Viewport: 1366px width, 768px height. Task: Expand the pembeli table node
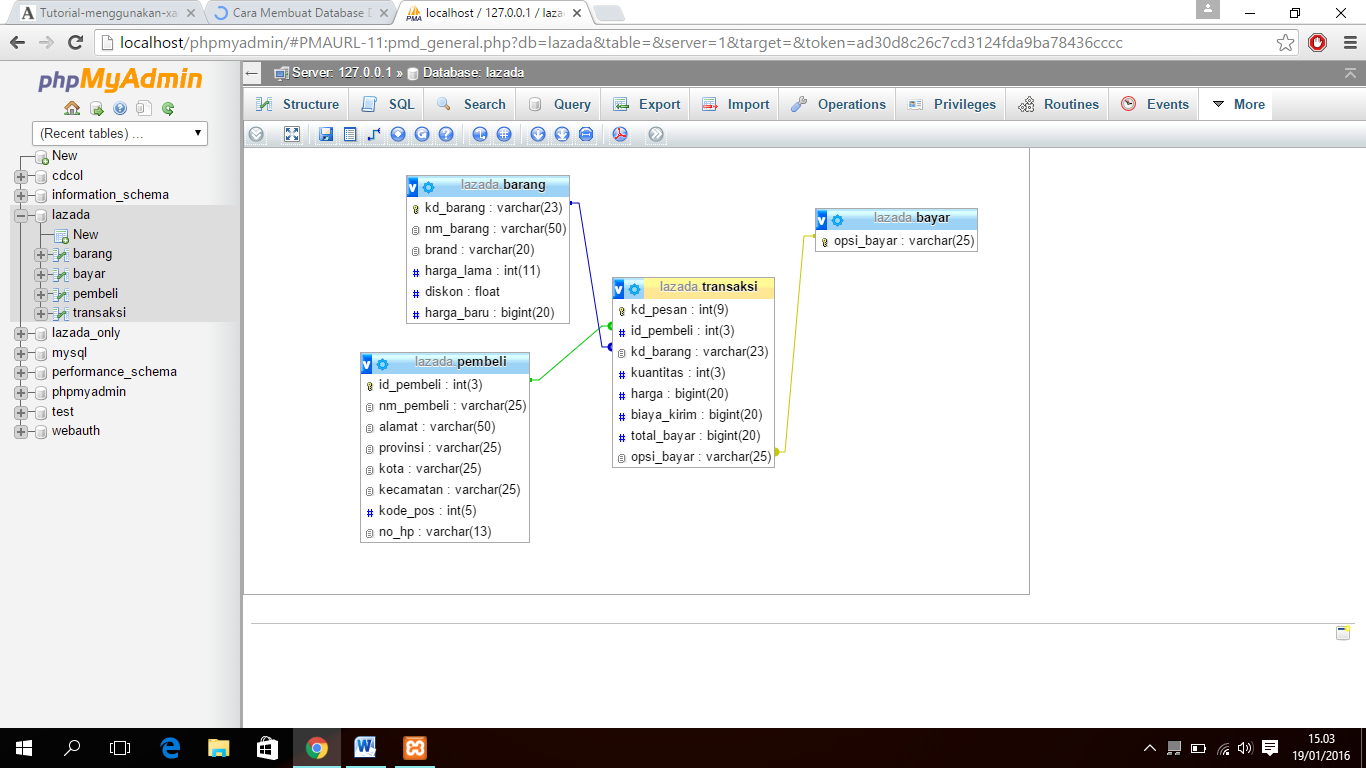click(41, 294)
